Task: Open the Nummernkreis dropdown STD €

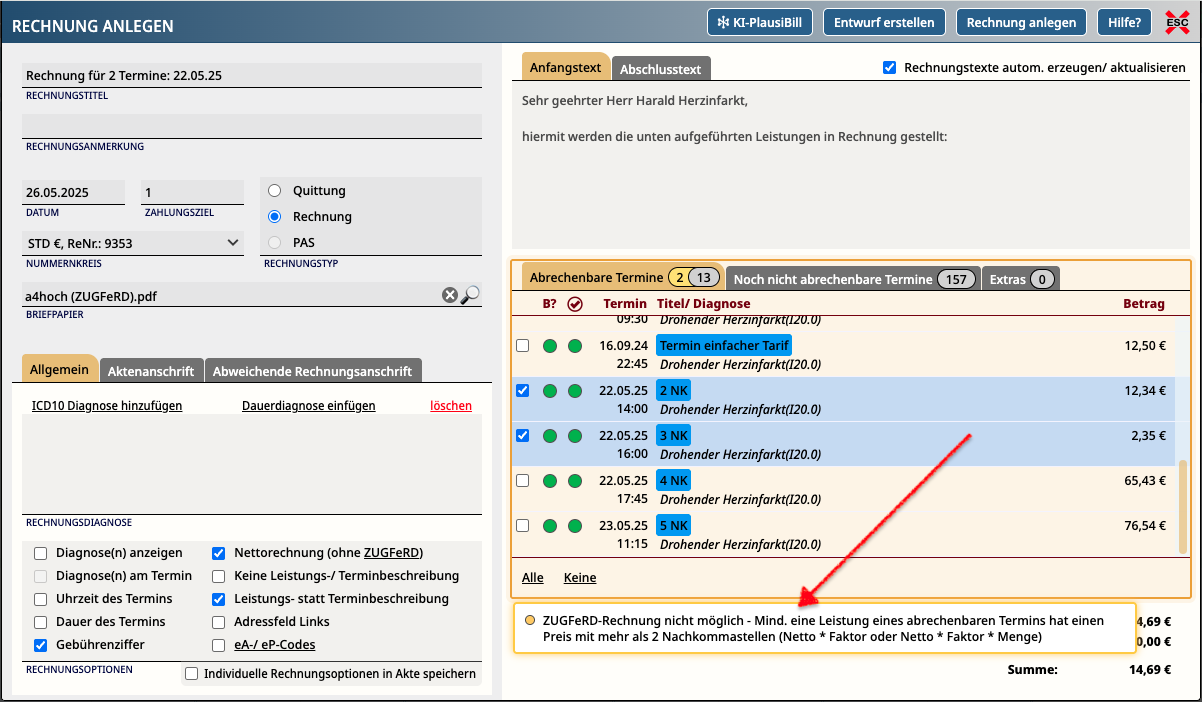Action: [x=132, y=243]
